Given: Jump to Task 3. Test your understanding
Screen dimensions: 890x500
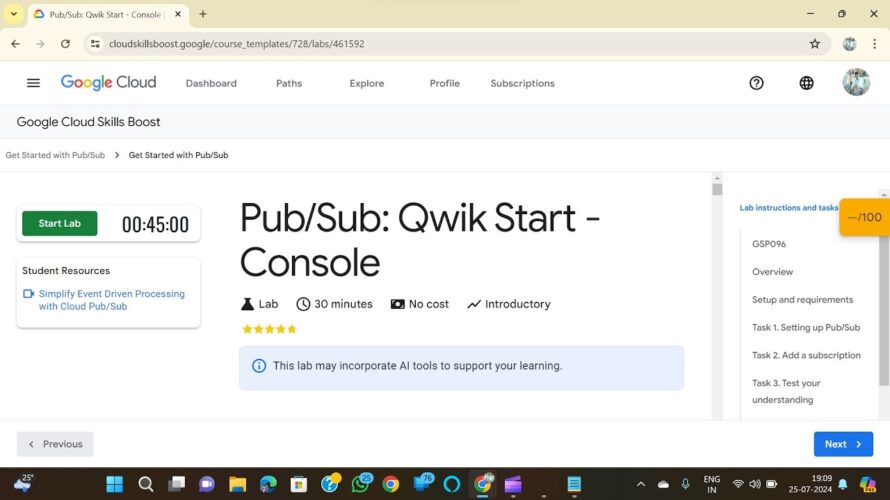Looking at the screenshot, I should [x=786, y=392].
